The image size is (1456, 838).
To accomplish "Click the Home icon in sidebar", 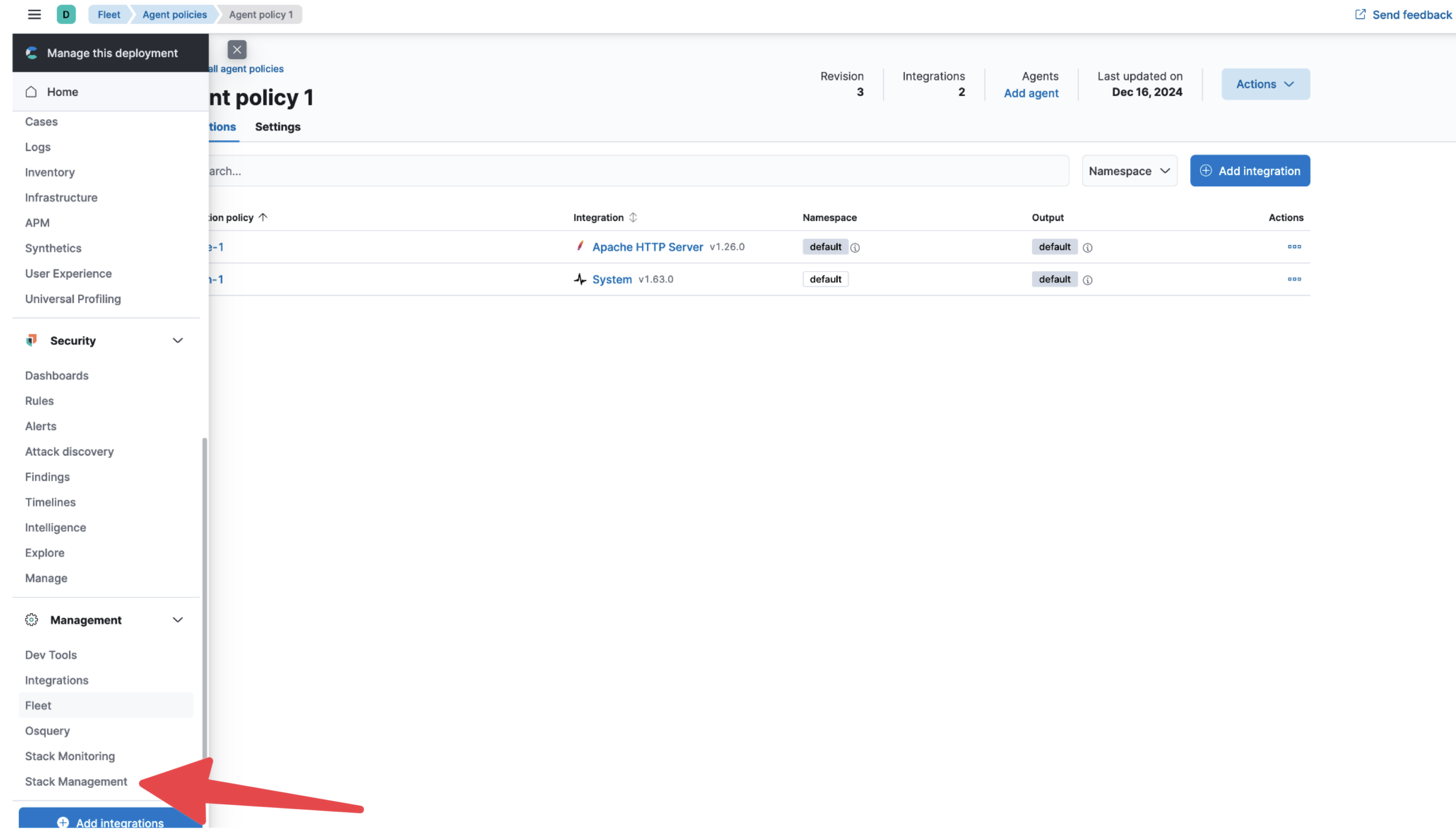I will [31, 92].
